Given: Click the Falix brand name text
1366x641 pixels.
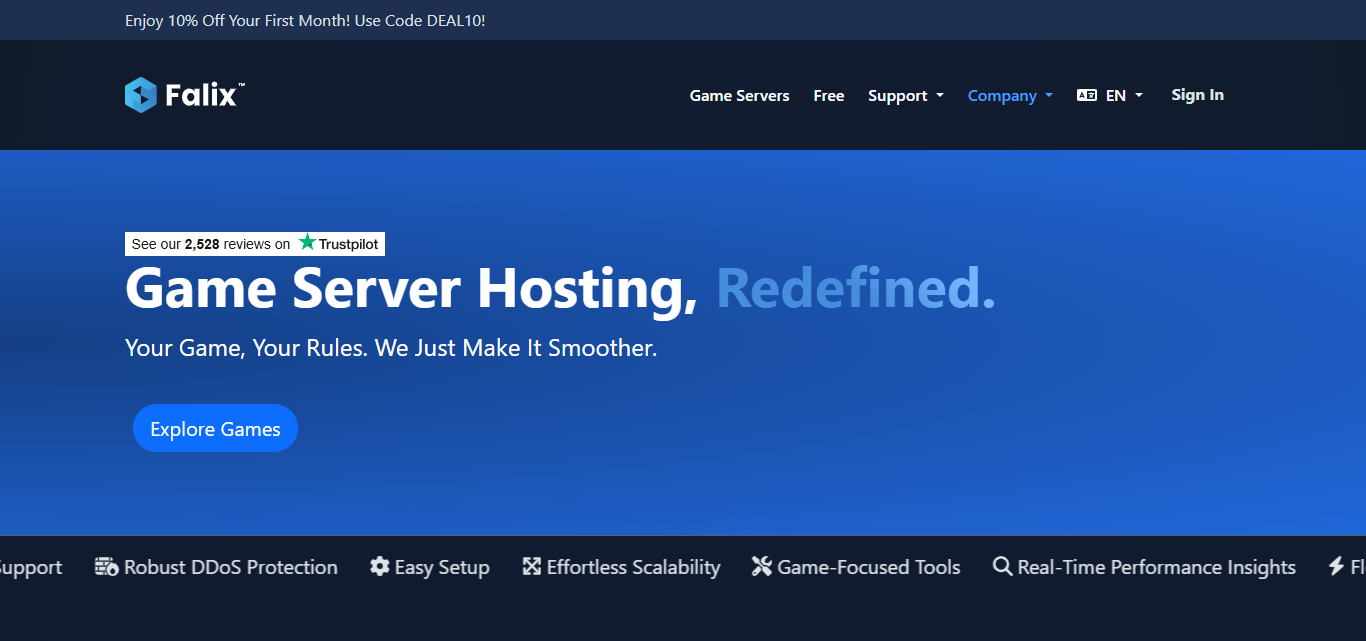Looking at the screenshot, I should [204, 96].
